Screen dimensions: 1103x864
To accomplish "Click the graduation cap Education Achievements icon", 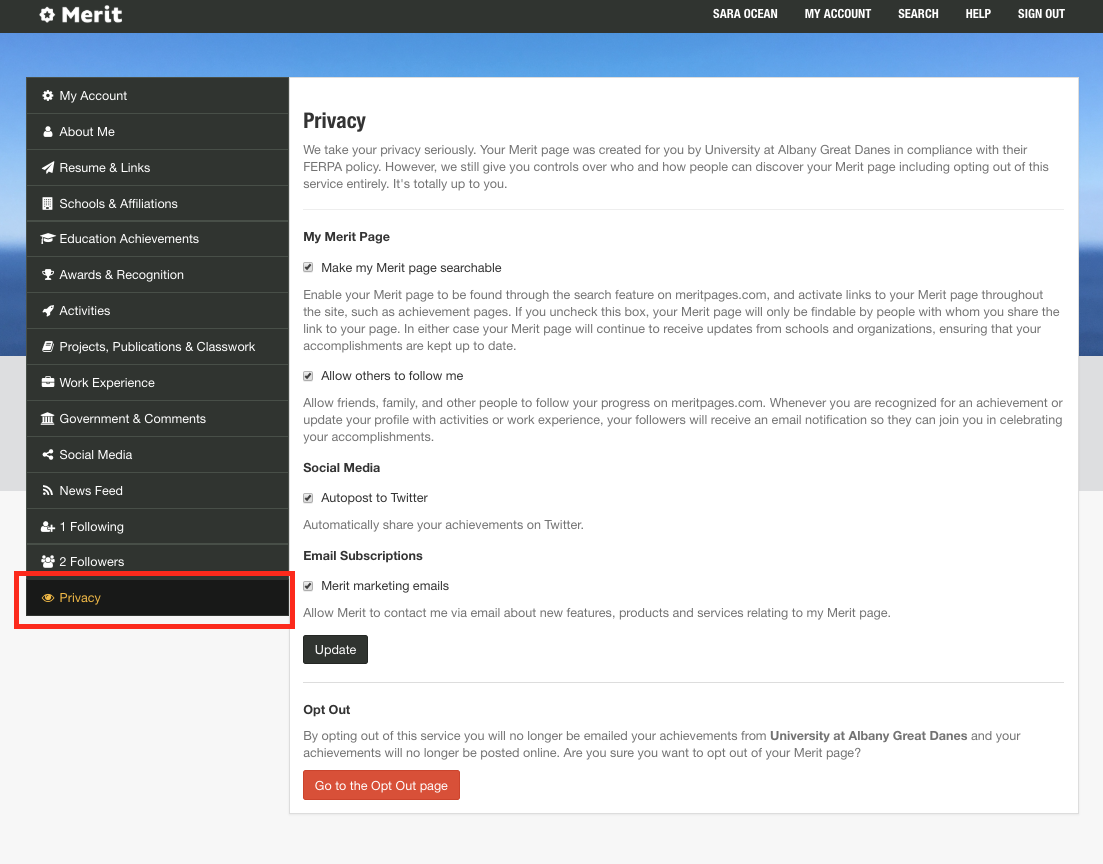I will click(48, 239).
